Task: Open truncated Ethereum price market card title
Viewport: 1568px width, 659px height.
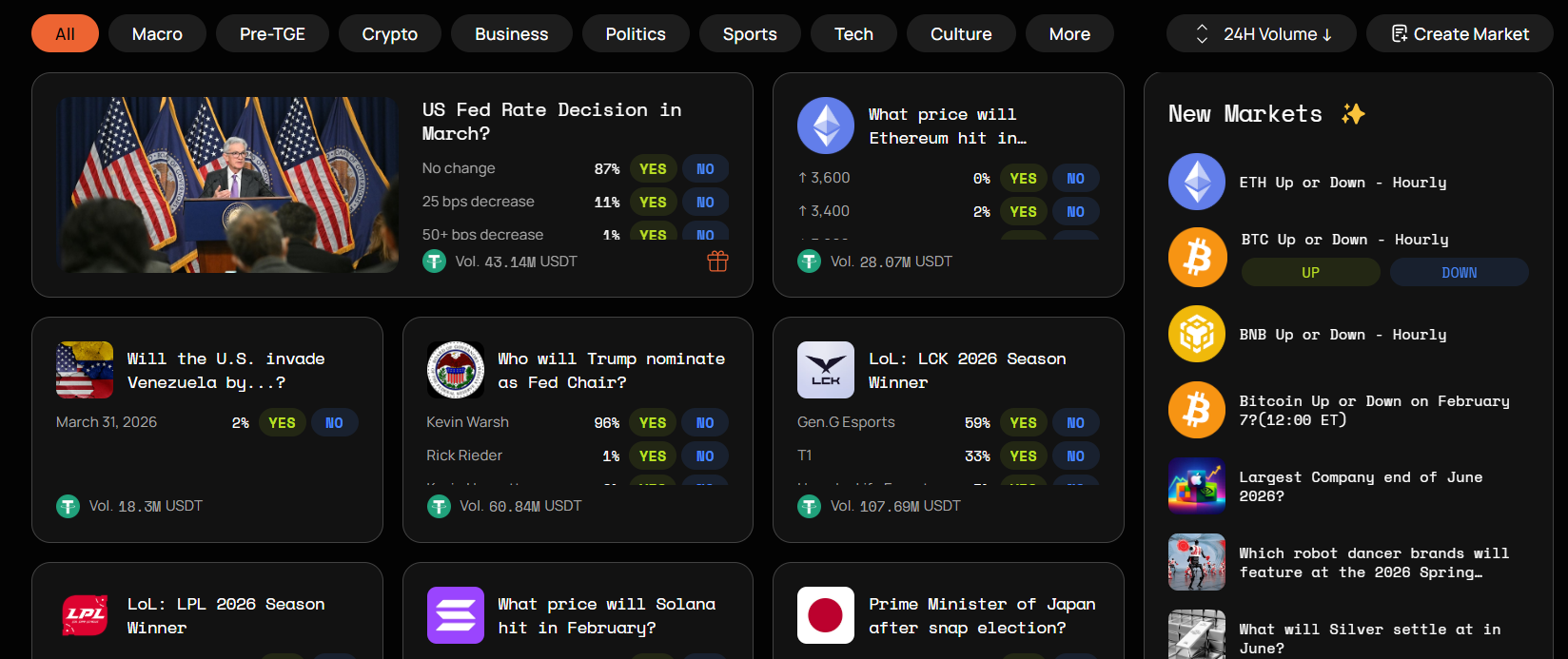Action: tap(948, 126)
